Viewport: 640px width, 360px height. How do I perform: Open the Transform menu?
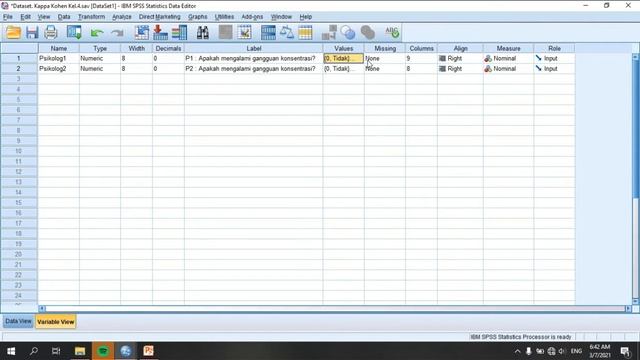[x=91, y=17]
